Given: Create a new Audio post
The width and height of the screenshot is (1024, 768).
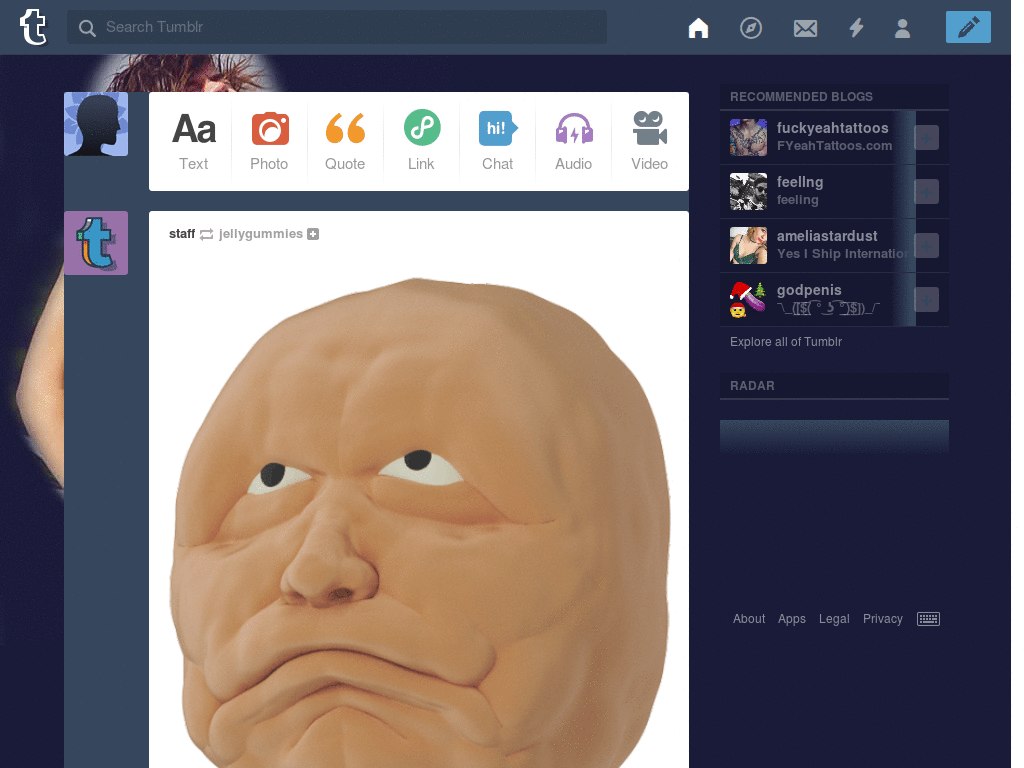Looking at the screenshot, I should [573, 141].
